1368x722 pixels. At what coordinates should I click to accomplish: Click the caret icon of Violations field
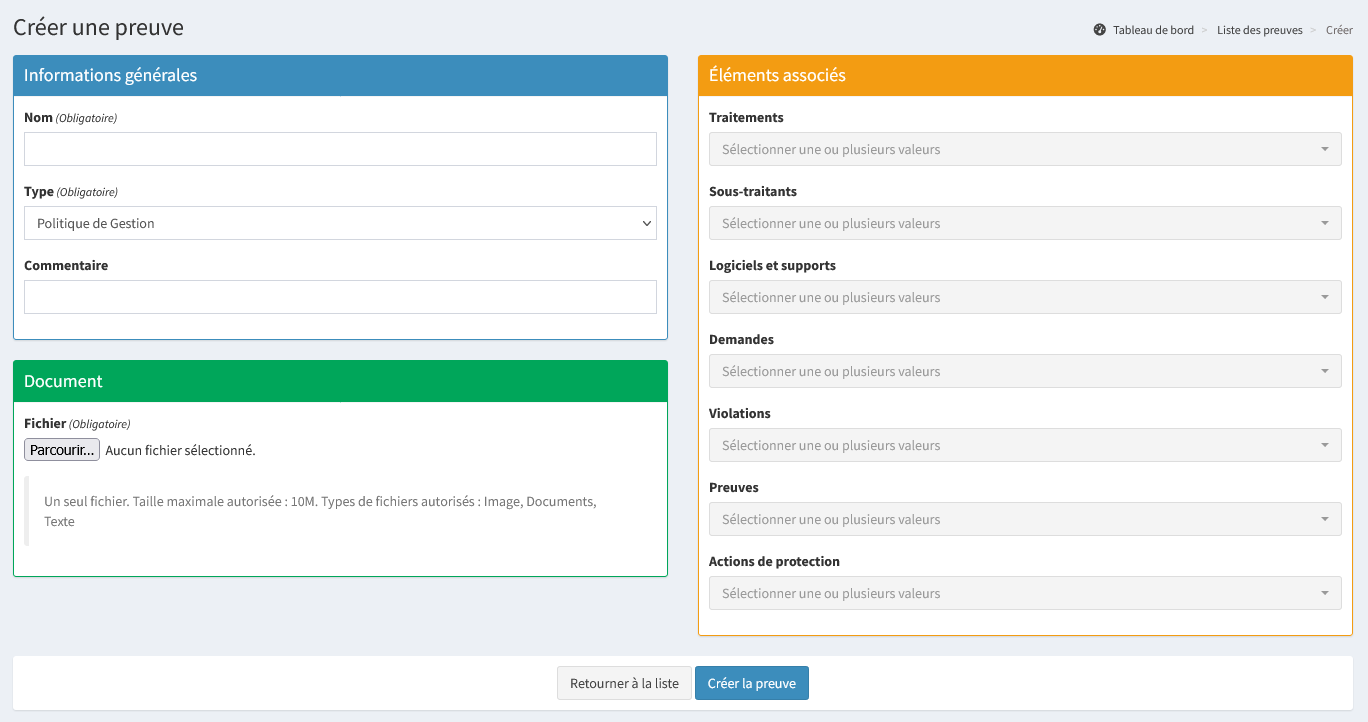[x=1325, y=445]
